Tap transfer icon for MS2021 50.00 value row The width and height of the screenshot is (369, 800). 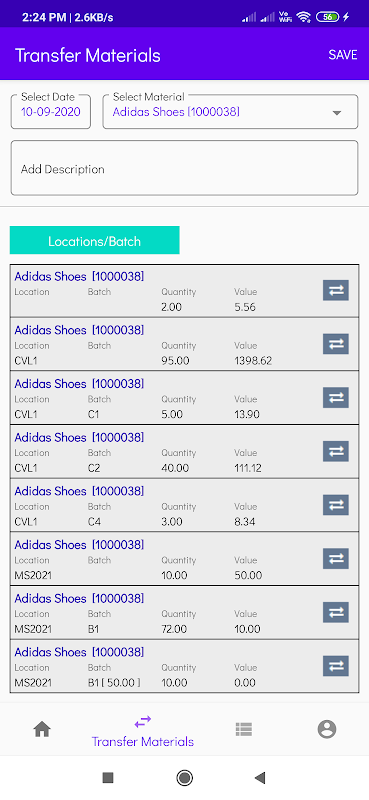click(x=336, y=559)
